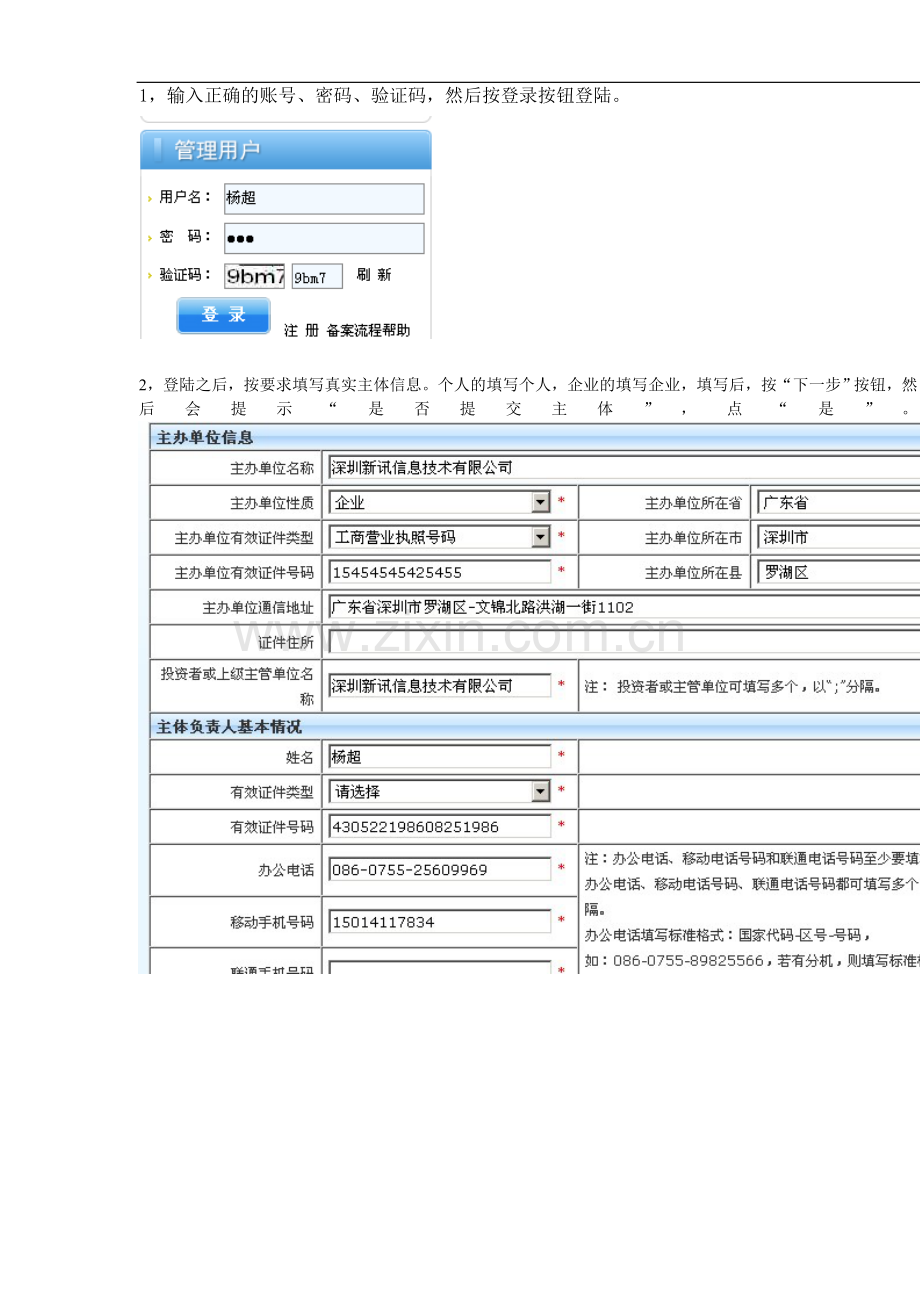Click the 主办单位通信地址 address field

point(620,607)
